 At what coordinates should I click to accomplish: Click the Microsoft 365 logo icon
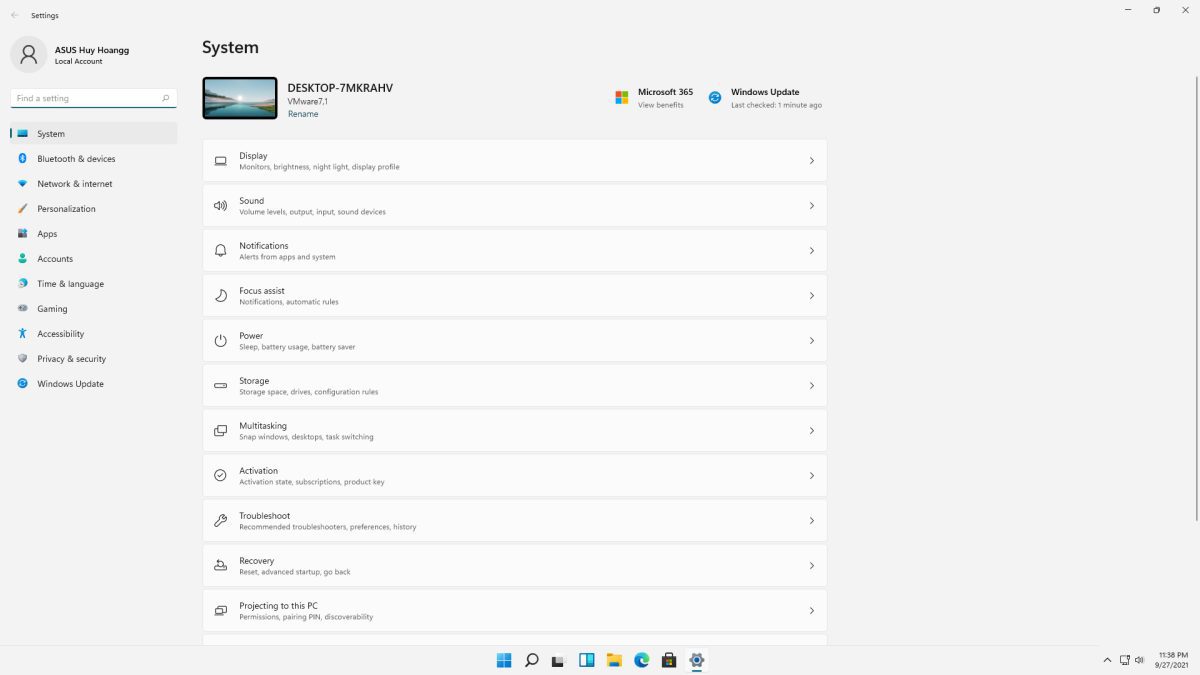click(x=621, y=97)
